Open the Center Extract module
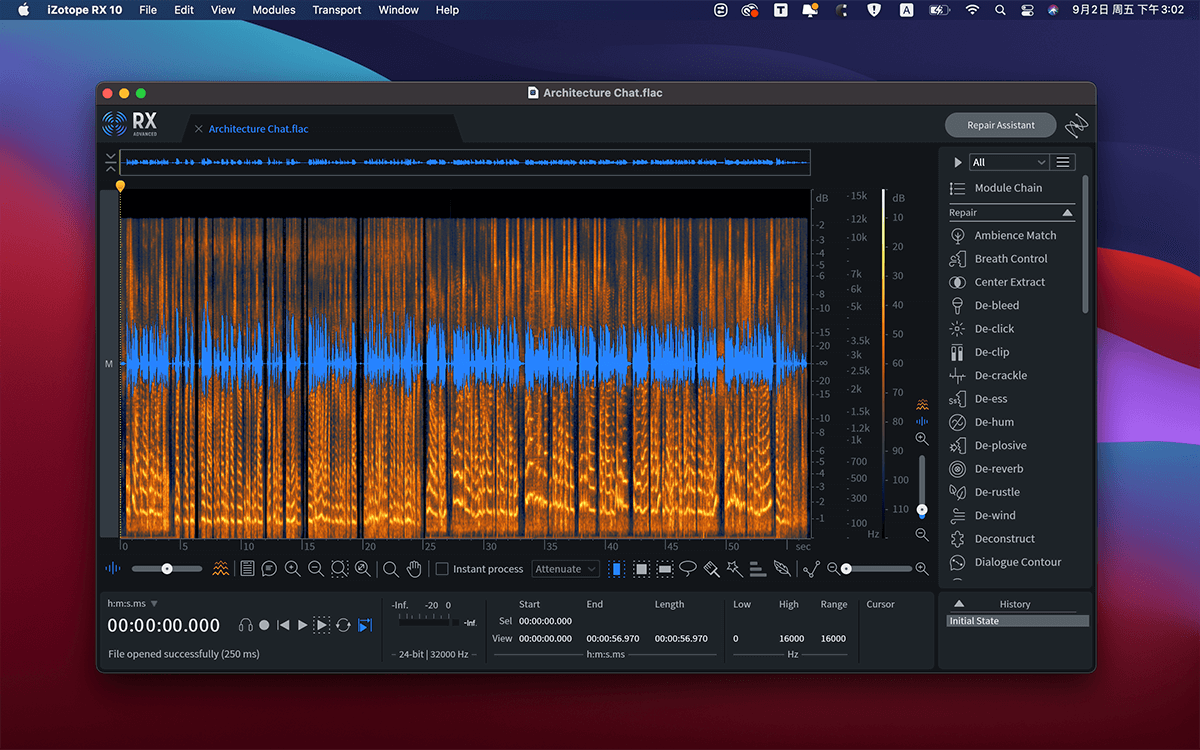This screenshot has width=1200, height=750. point(997,282)
